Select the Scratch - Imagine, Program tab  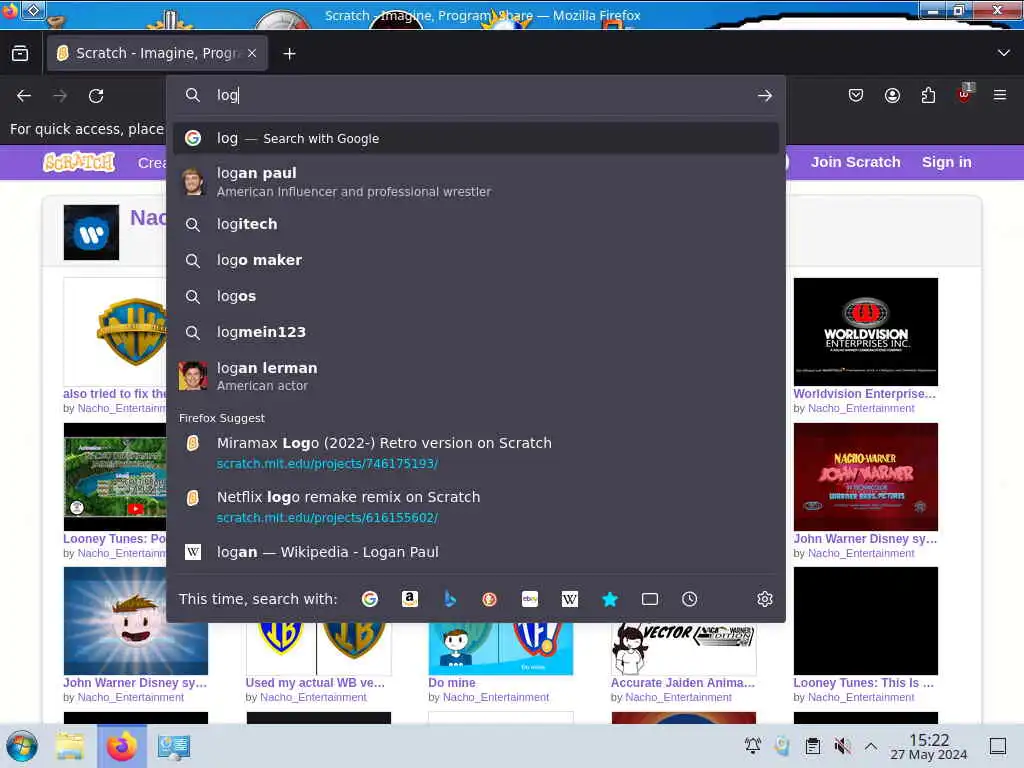pyautogui.click(x=157, y=53)
